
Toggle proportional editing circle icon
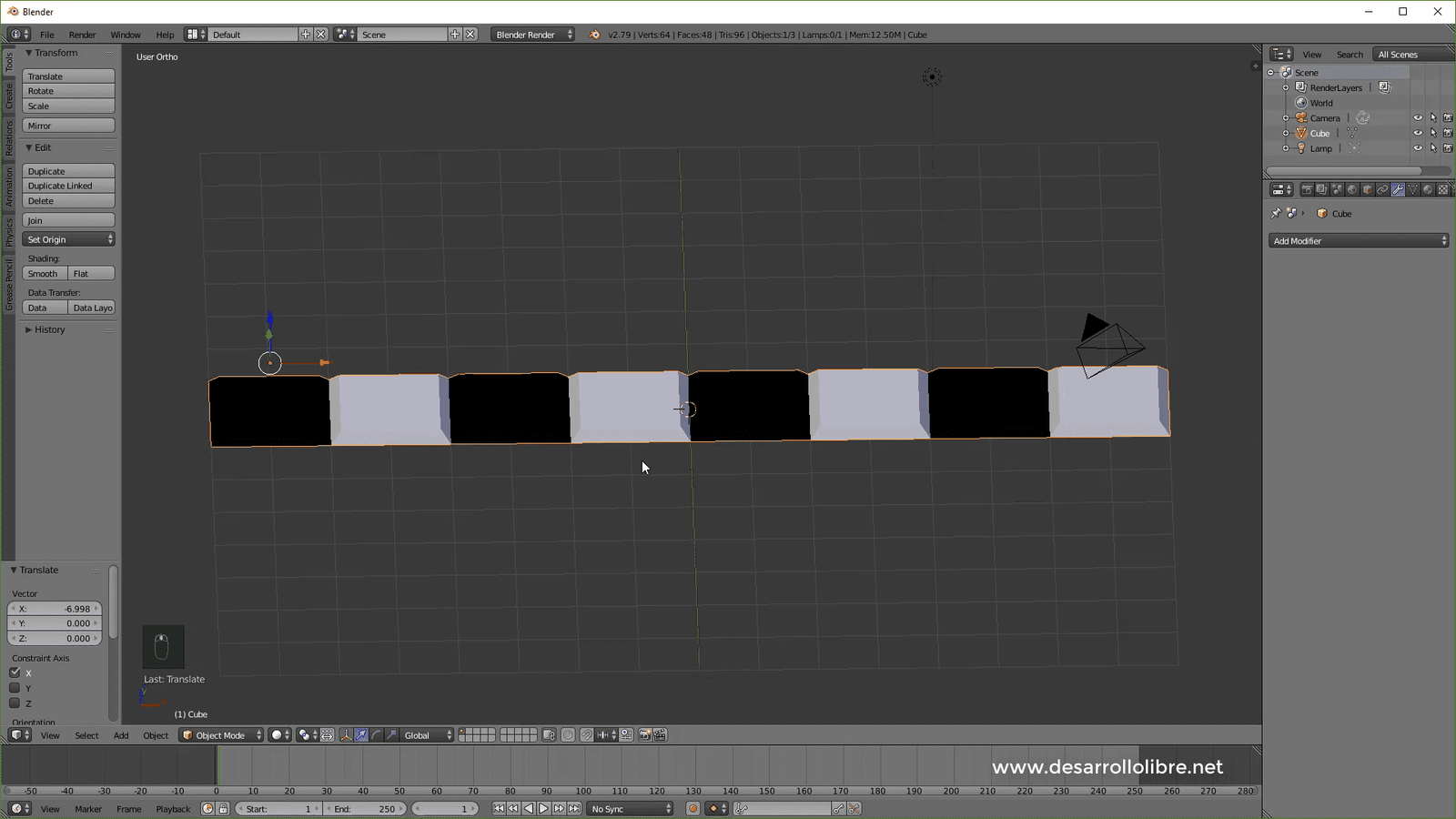click(x=568, y=735)
